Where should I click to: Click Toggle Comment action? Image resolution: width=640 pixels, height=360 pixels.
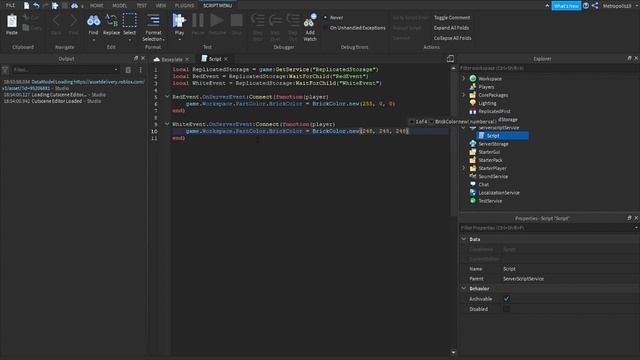point(452,18)
